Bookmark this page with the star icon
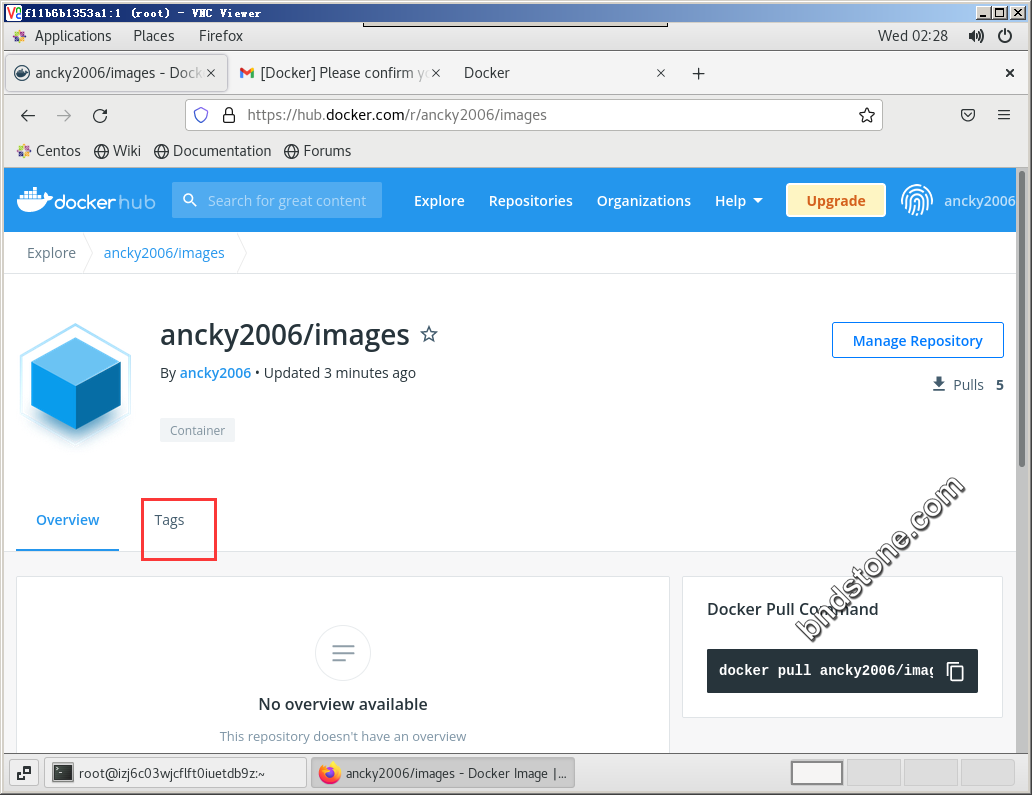The width and height of the screenshot is (1032, 795). (867, 115)
